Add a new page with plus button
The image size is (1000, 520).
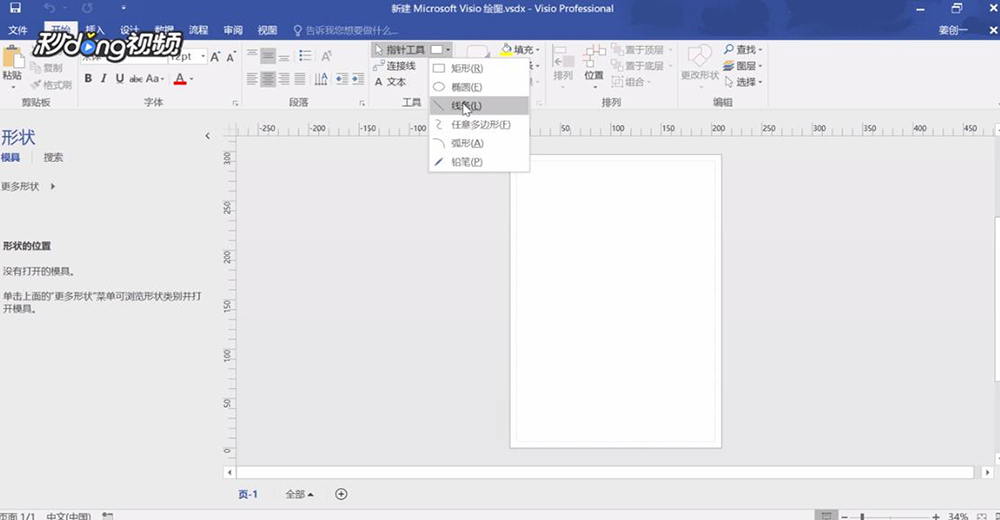[x=341, y=494]
